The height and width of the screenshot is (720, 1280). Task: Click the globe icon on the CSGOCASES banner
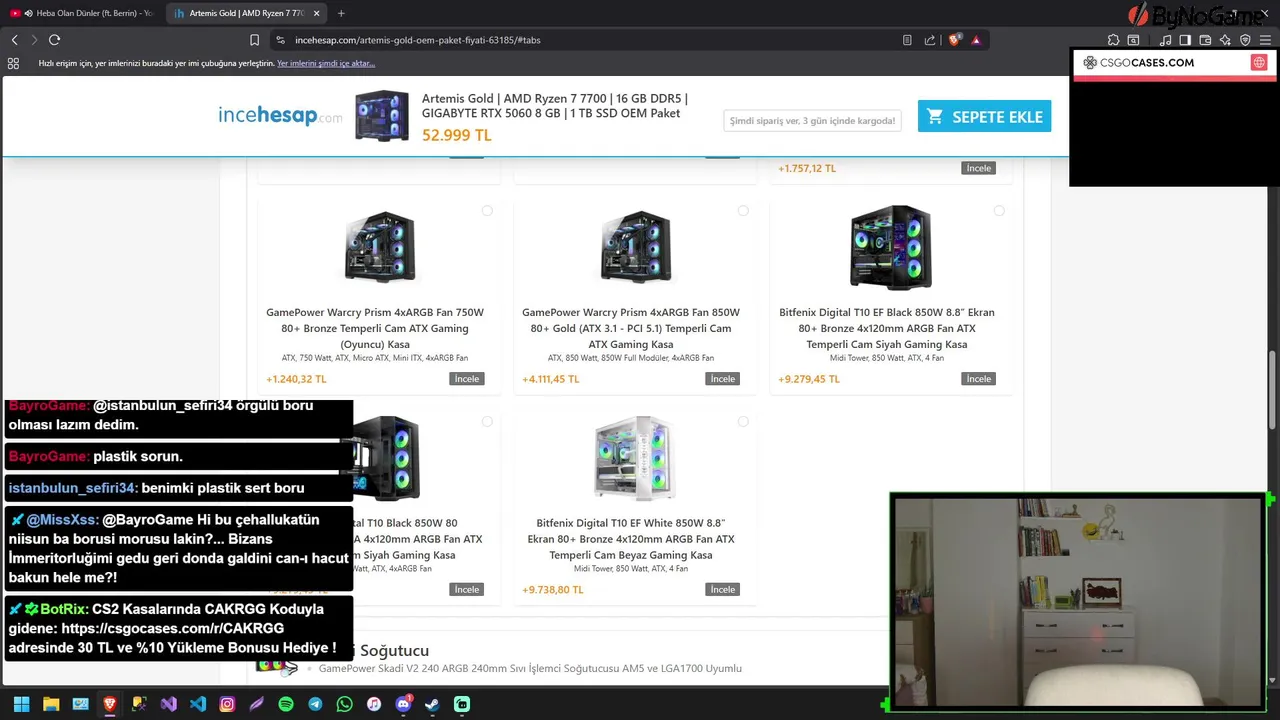tap(1259, 62)
